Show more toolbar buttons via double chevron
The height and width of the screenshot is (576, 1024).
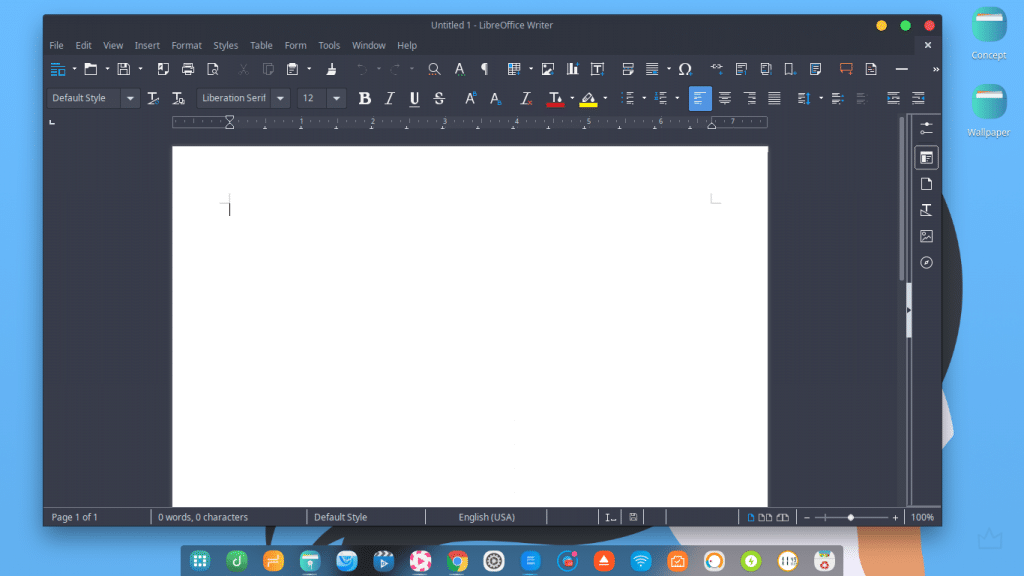pyautogui.click(x=935, y=69)
